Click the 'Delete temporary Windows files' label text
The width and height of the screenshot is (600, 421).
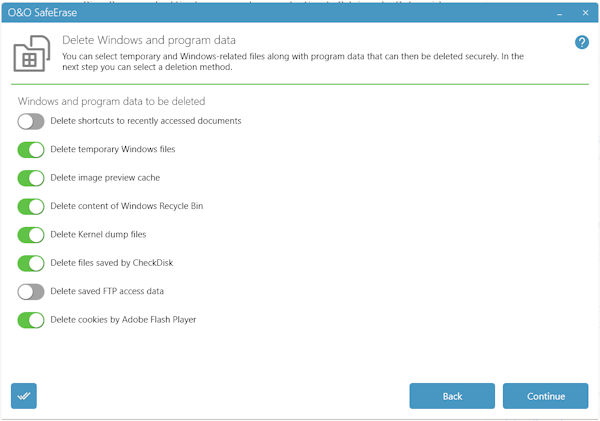coord(112,149)
